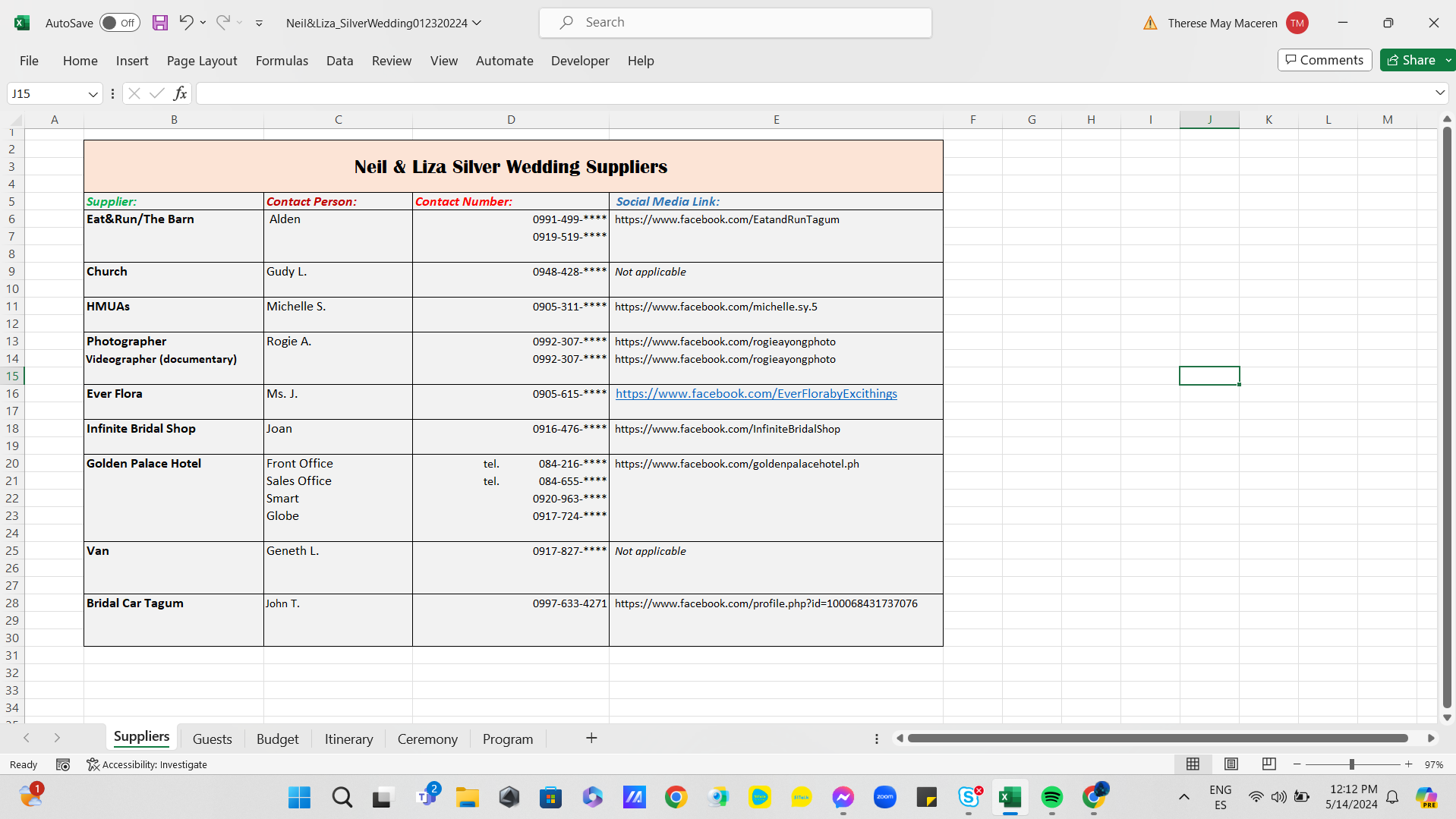Viewport: 1456px width, 819px height.
Task: Click the Windows Start button
Action: [300, 797]
